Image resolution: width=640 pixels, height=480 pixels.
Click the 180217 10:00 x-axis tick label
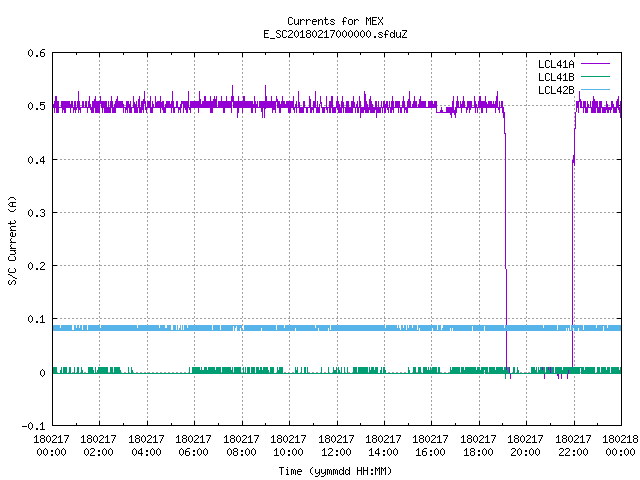pos(289,445)
